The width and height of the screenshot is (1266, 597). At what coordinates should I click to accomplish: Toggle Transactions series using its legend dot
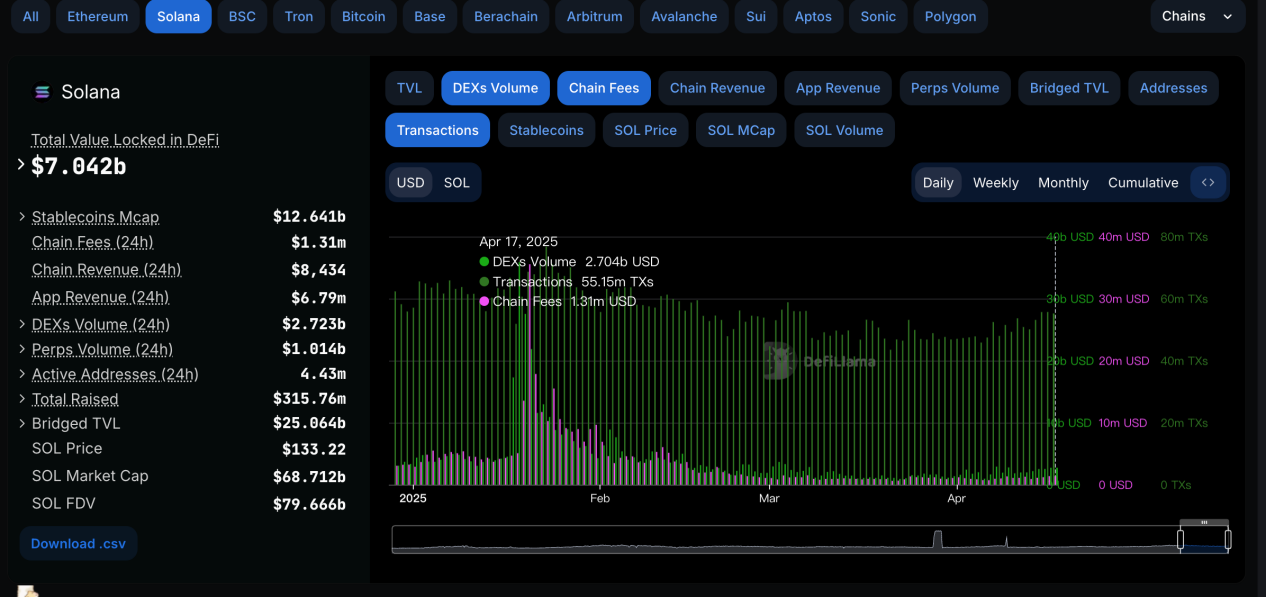pyautogui.click(x=484, y=281)
